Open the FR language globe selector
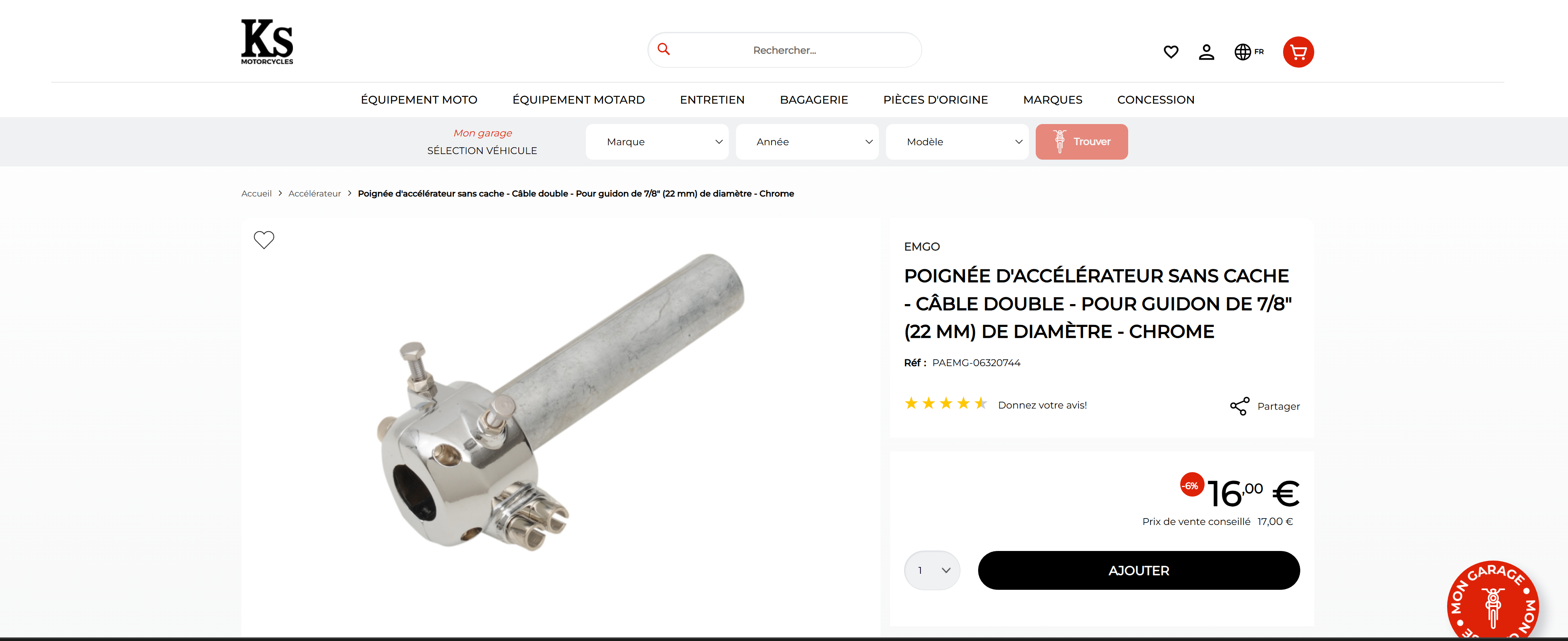The height and width of the screenshot is (641, 1568). click(1249, 52)
